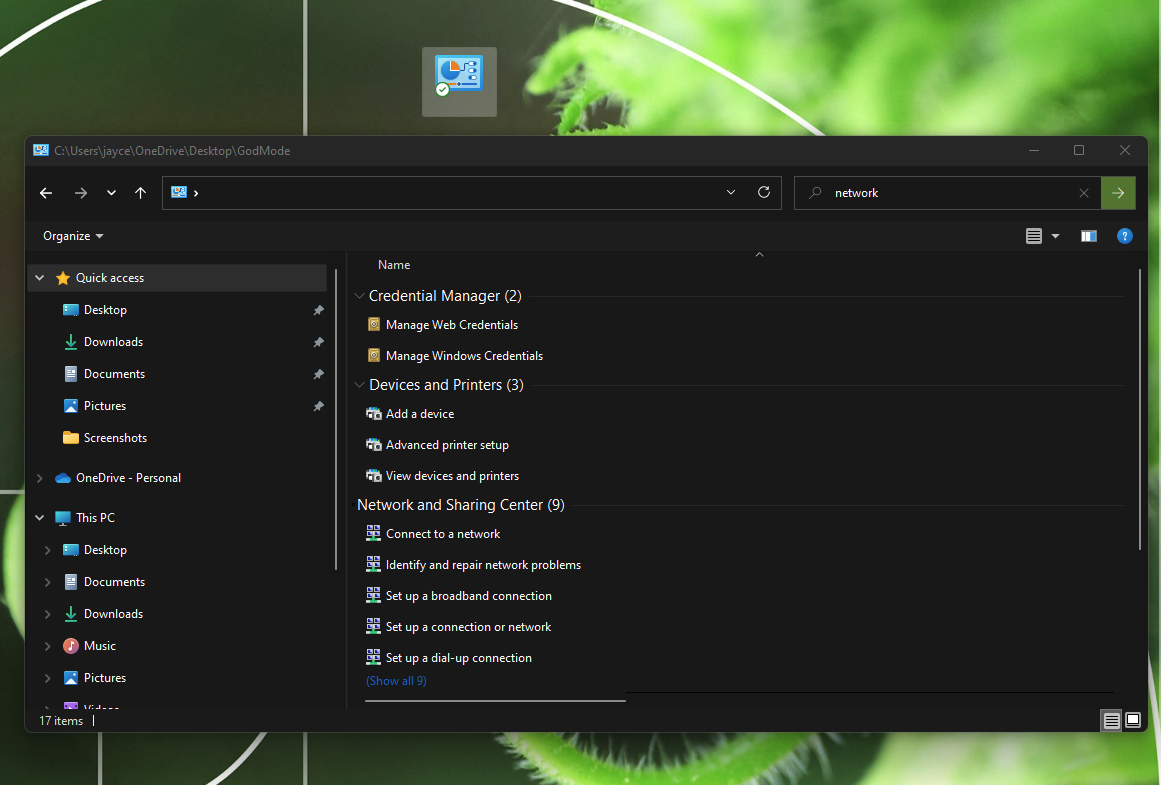Sort by the Name column header

[x=394, y=264]
